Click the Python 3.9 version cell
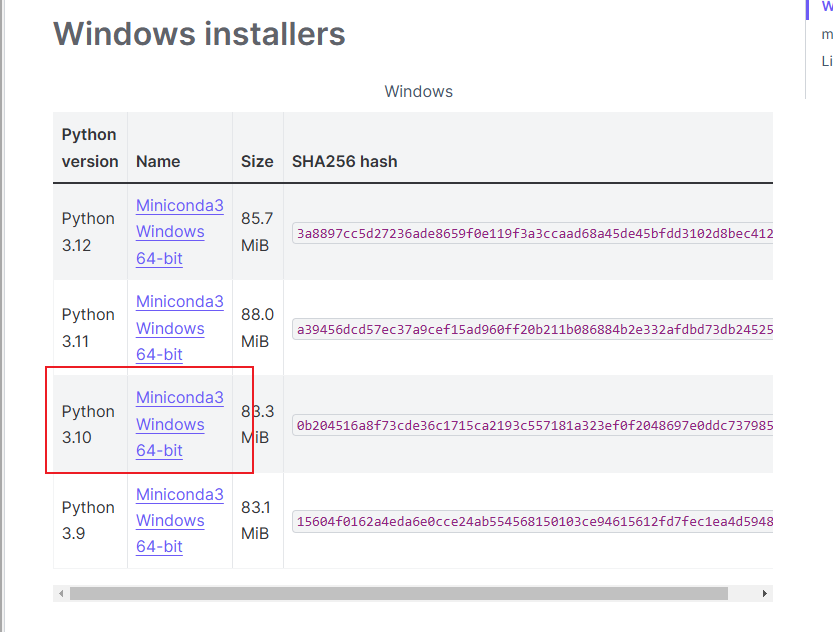833x632 pixels. point(88,520)
